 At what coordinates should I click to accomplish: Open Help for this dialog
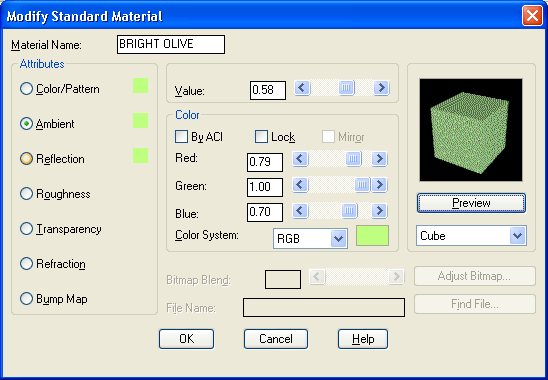pyautogui.click(x=363, y=339)
